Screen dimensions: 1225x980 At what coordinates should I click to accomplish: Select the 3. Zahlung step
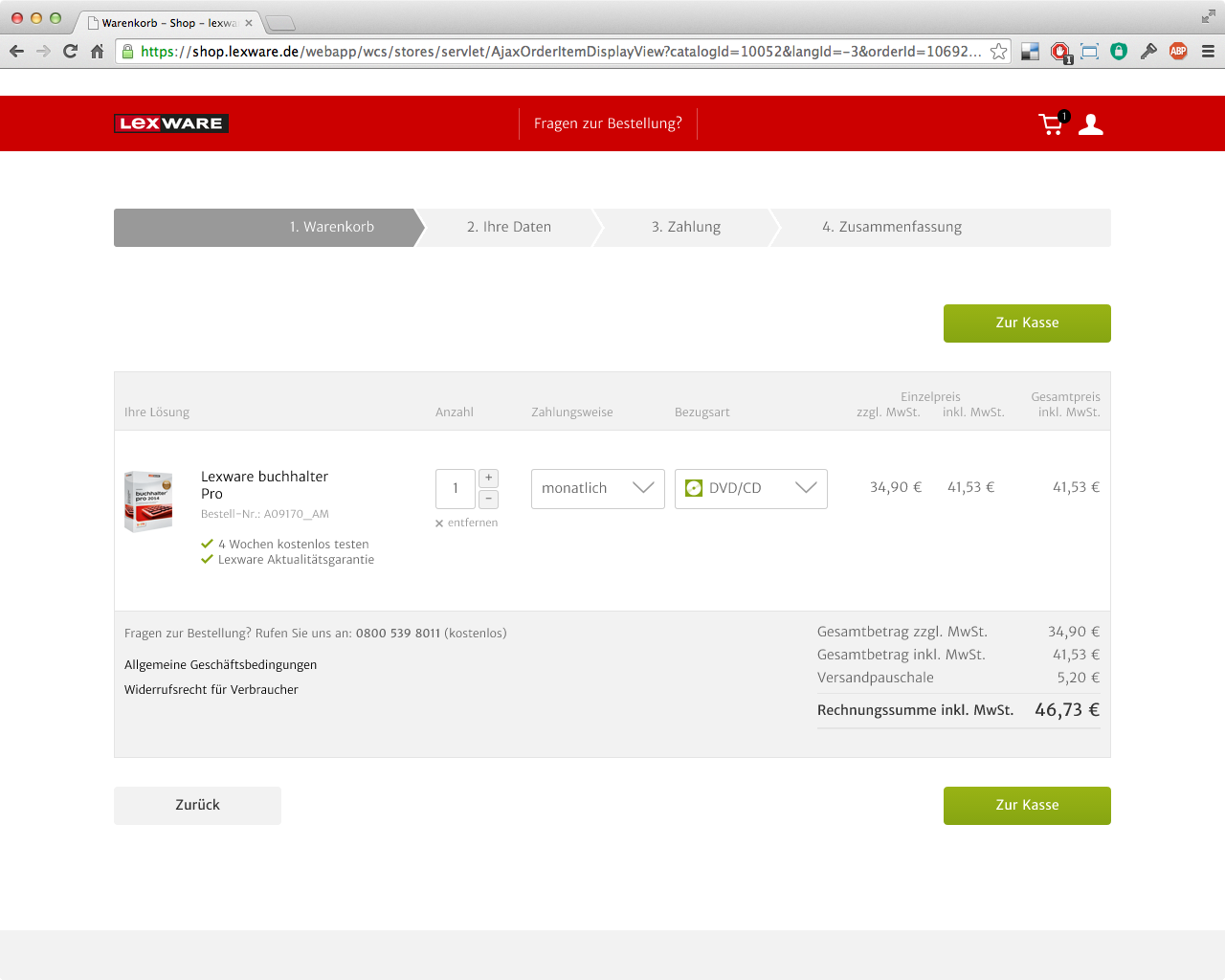pyautogui.click(x=686, y=228)
